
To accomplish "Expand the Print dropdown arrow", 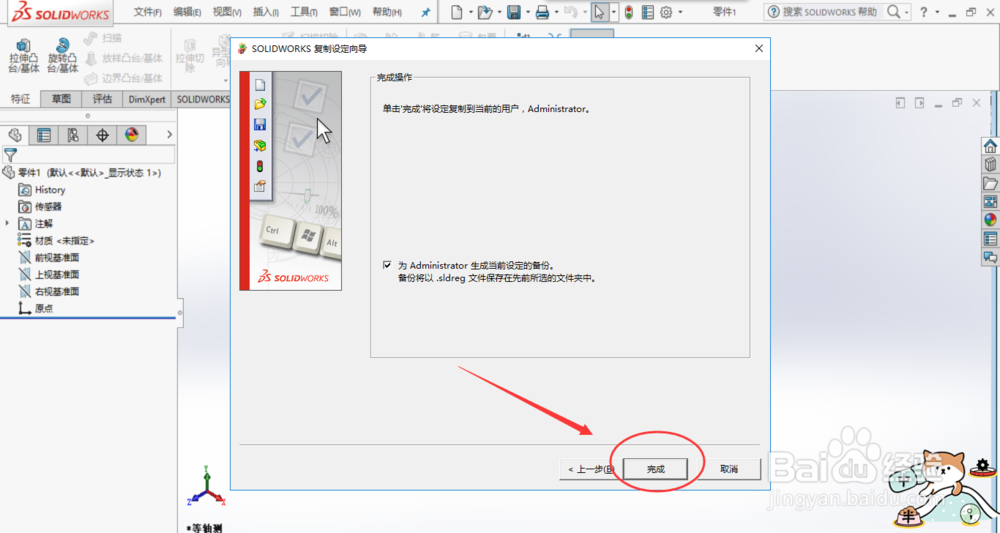I will 557,12.
